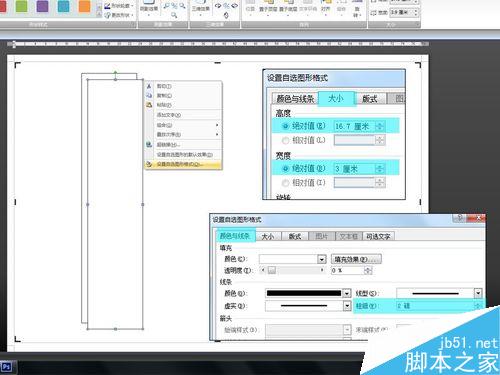Choose Format AutoShape (设置自选图形格式) menu item
500x375 pixels.
(184, 164)
